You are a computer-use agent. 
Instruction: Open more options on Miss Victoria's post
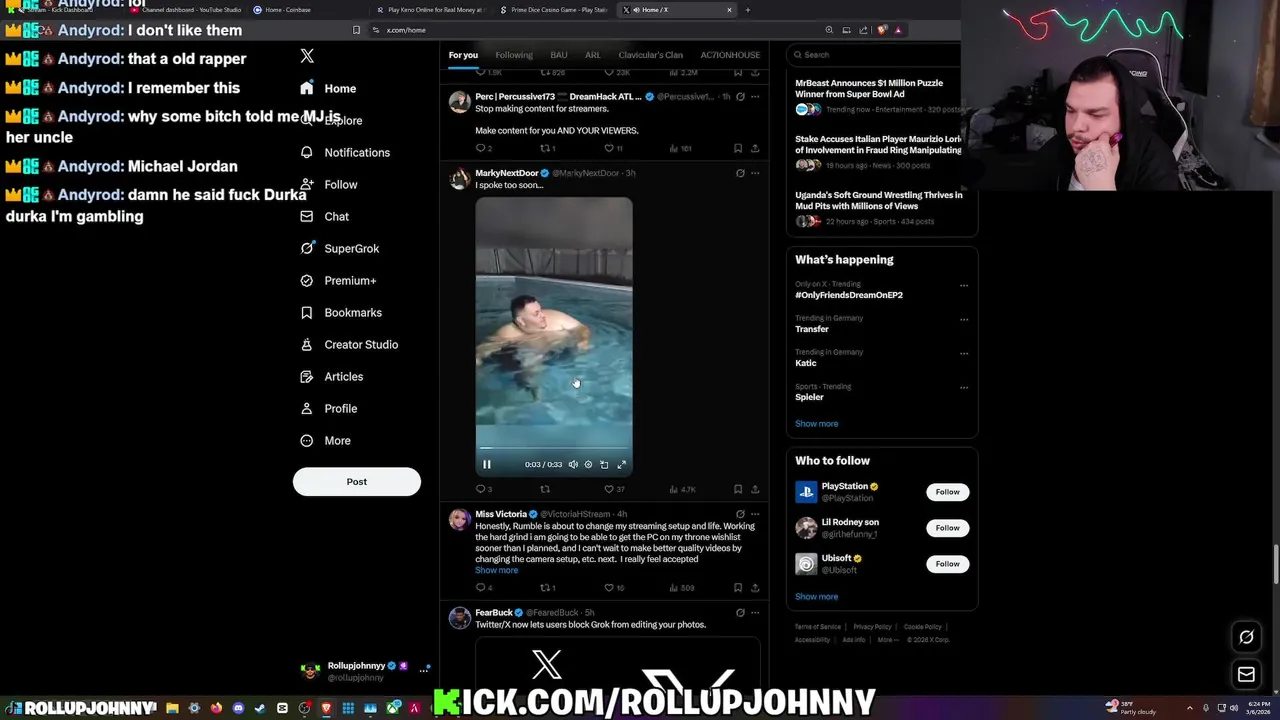click(x=755, y=514)
